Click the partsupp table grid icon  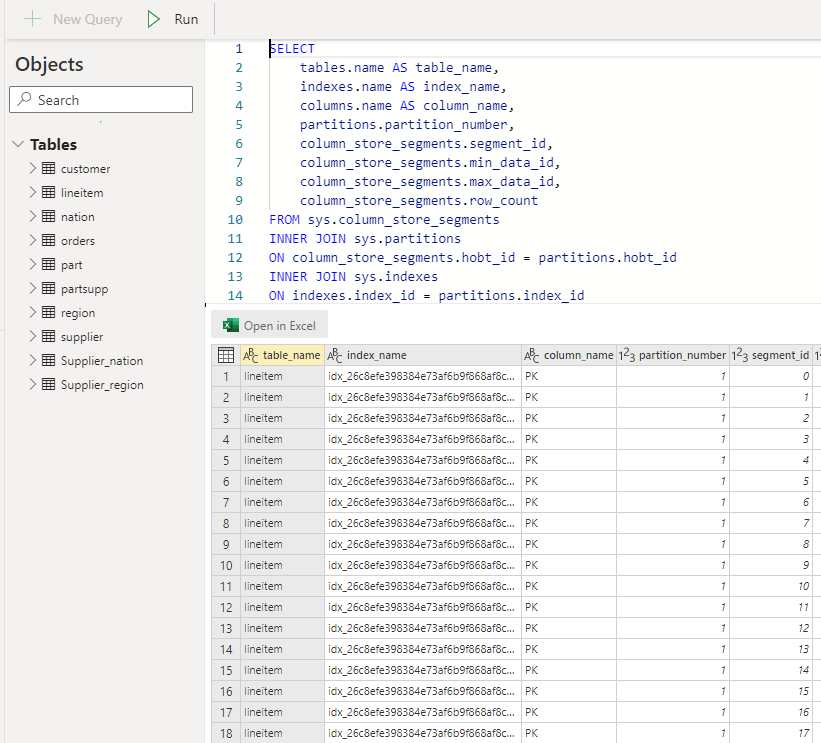pos(48,288)
